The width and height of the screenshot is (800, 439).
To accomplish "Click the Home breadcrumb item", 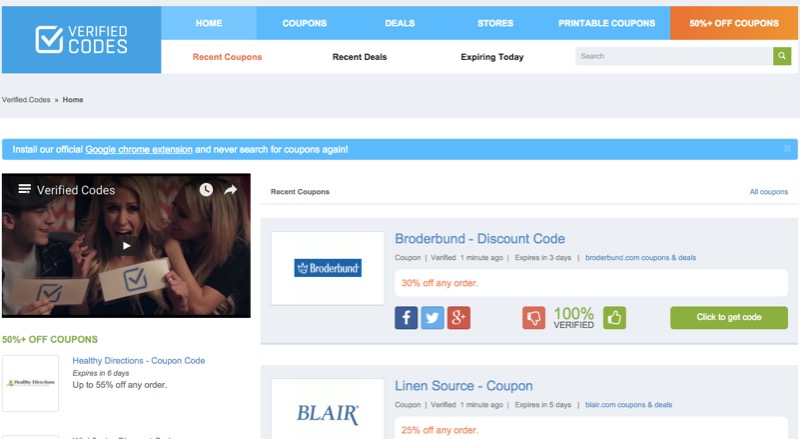I will coord(73,100).
